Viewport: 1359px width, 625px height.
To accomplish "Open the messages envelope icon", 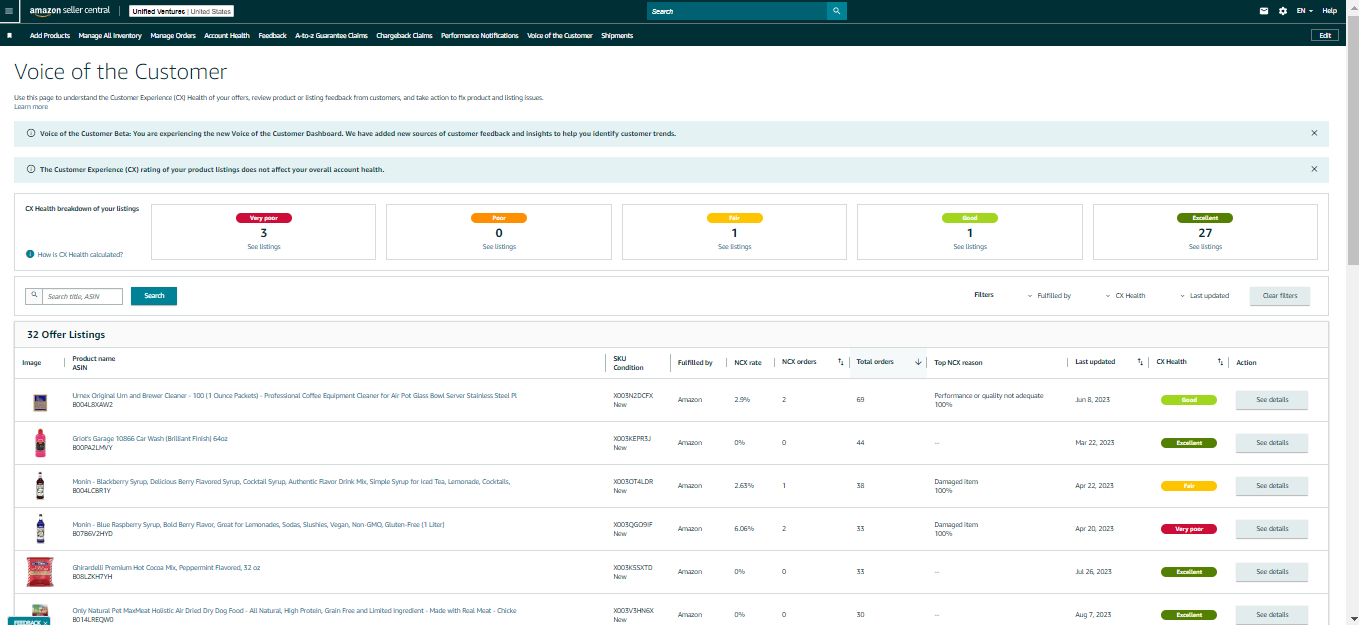I will click(x=1263, y=11).
